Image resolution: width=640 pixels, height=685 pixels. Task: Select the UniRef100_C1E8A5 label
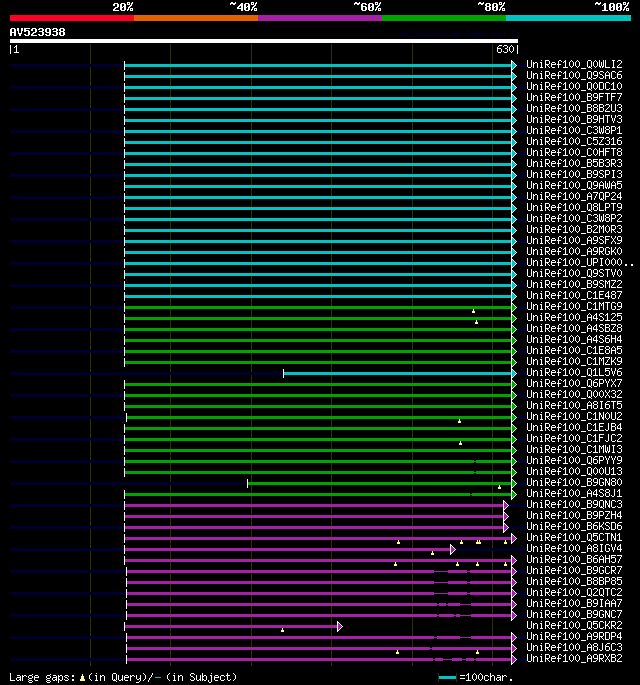tap(574, 351)
